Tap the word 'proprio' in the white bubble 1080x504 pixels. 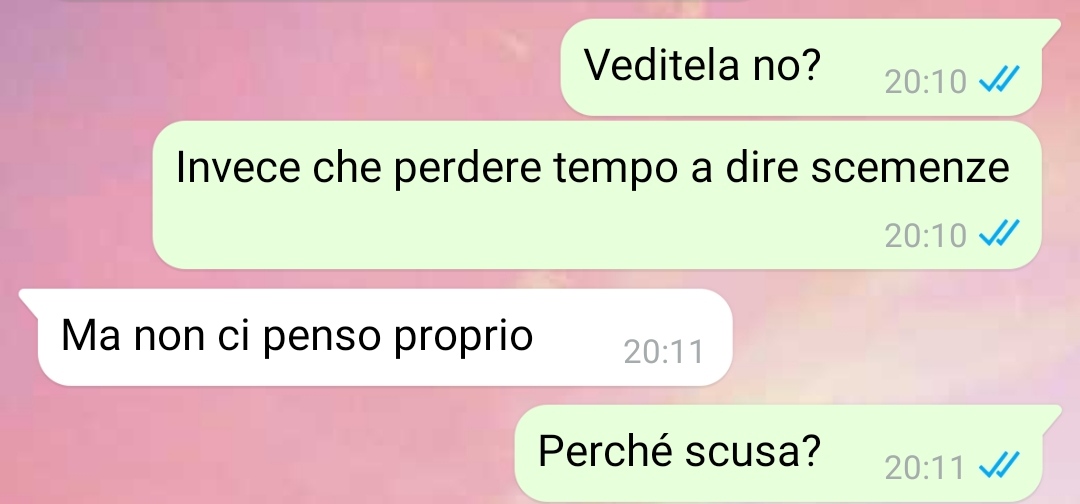[x=464, y=339]
